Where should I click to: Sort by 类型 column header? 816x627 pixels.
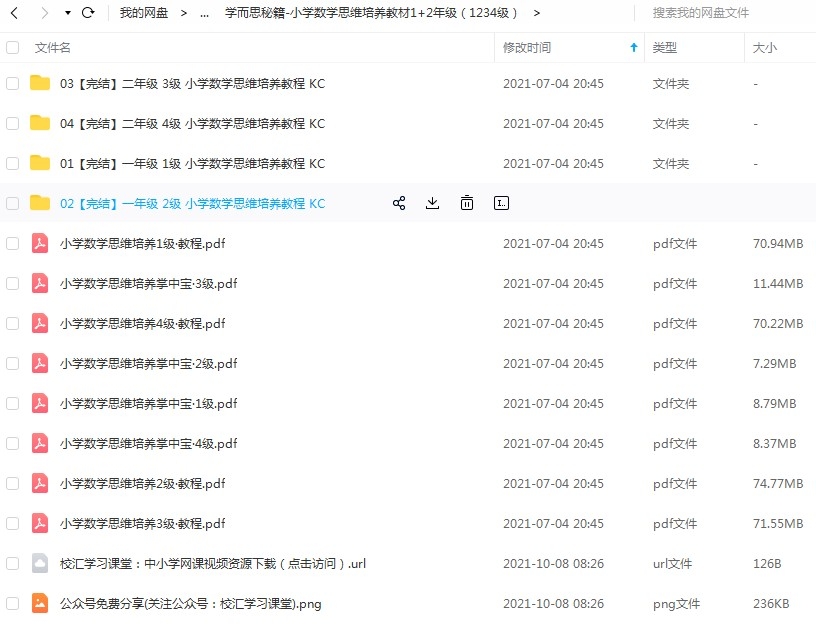pos(665,48)
